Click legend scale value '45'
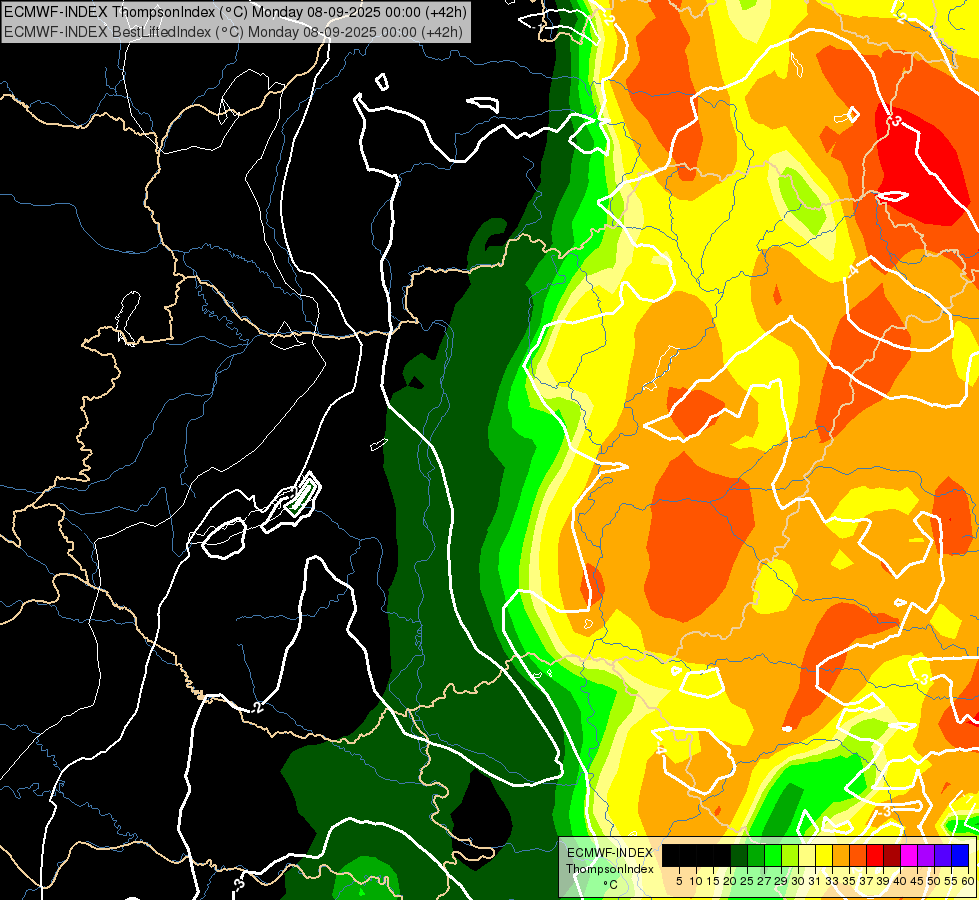 click(x=917, y=881)
